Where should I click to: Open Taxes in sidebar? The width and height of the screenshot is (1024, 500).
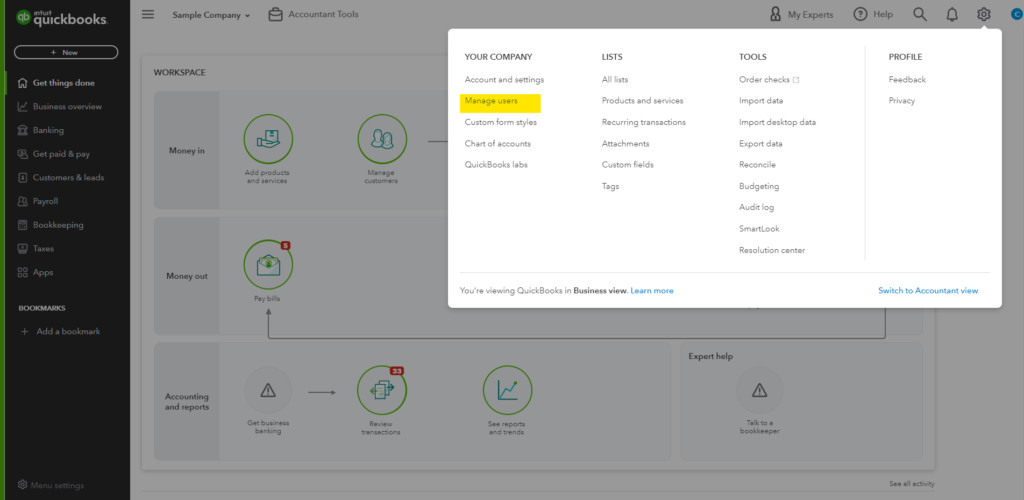pos(44,249)
